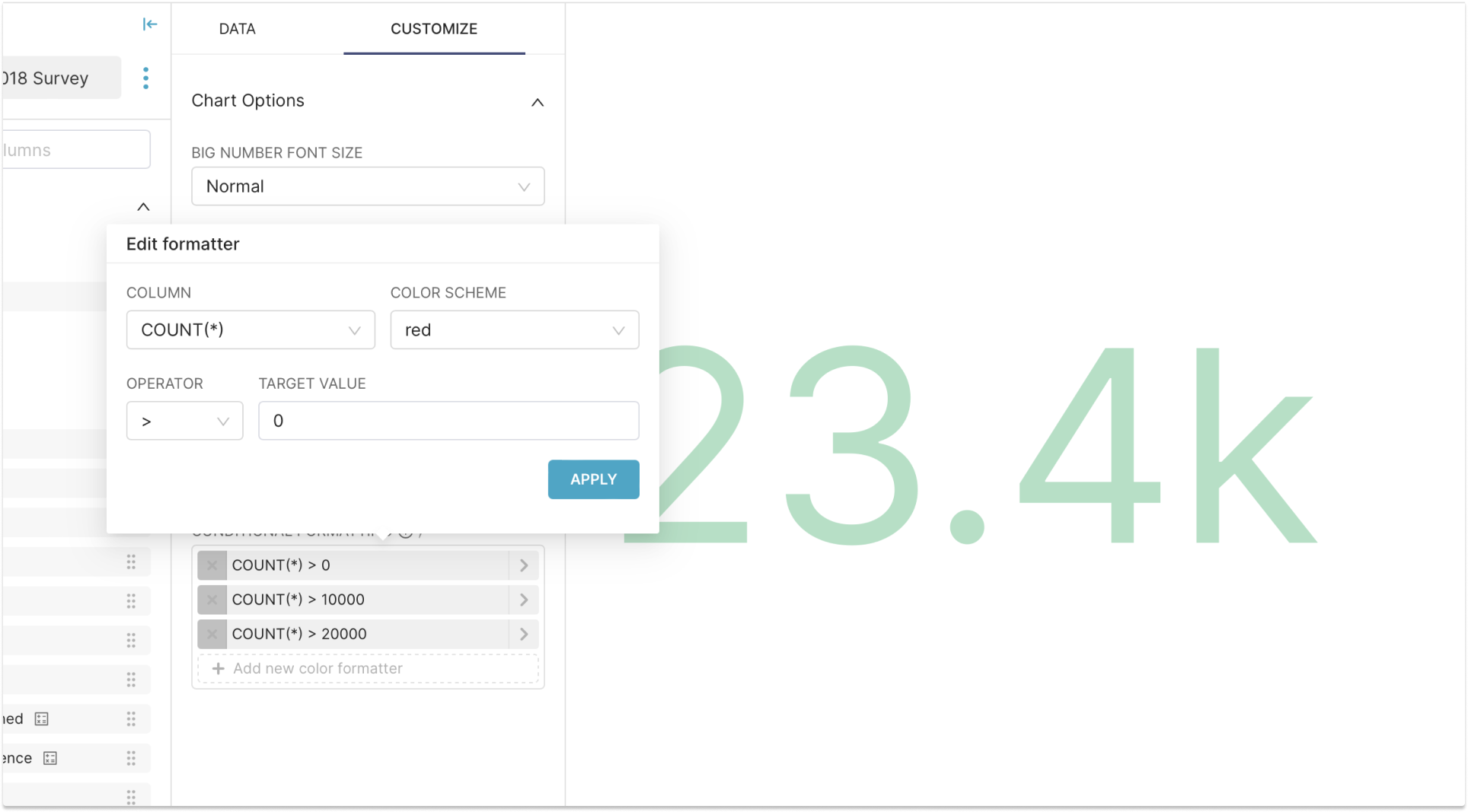
Task: Select the Customize tab
Action: click(434, 29)
